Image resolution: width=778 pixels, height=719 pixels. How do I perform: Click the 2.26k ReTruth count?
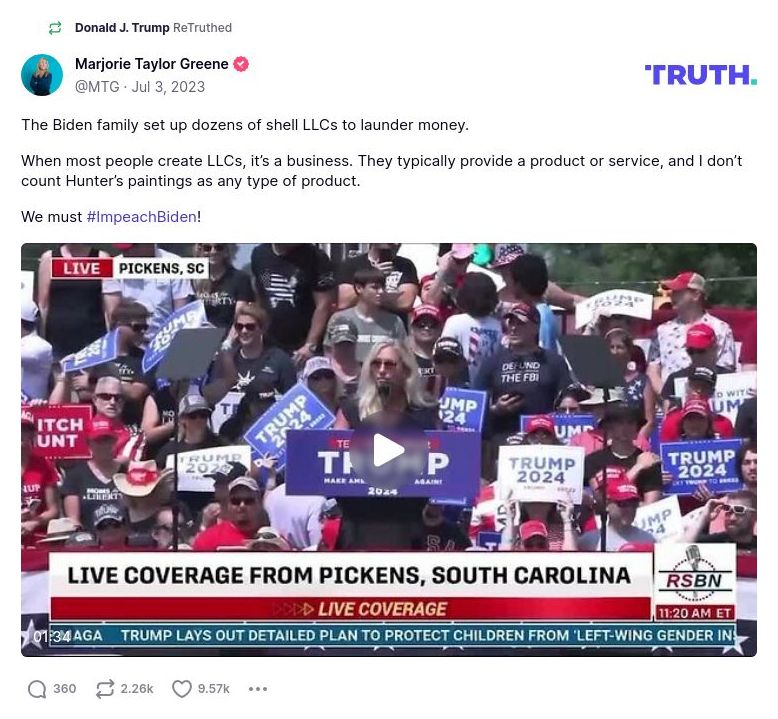[137, 689]
